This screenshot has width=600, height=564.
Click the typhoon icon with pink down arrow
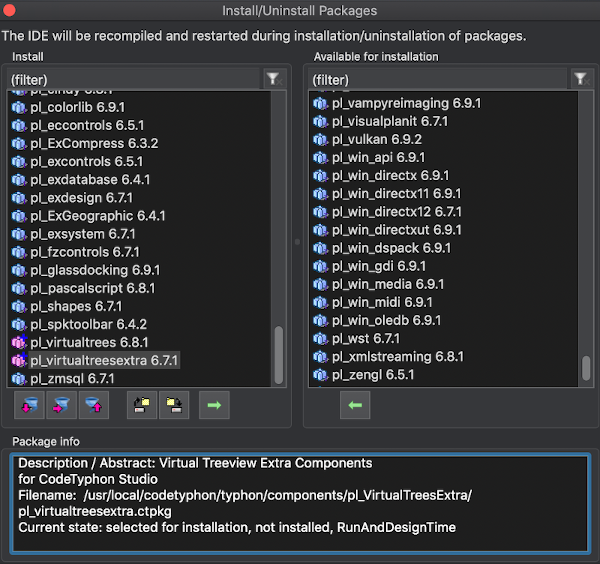click(29, 405)
